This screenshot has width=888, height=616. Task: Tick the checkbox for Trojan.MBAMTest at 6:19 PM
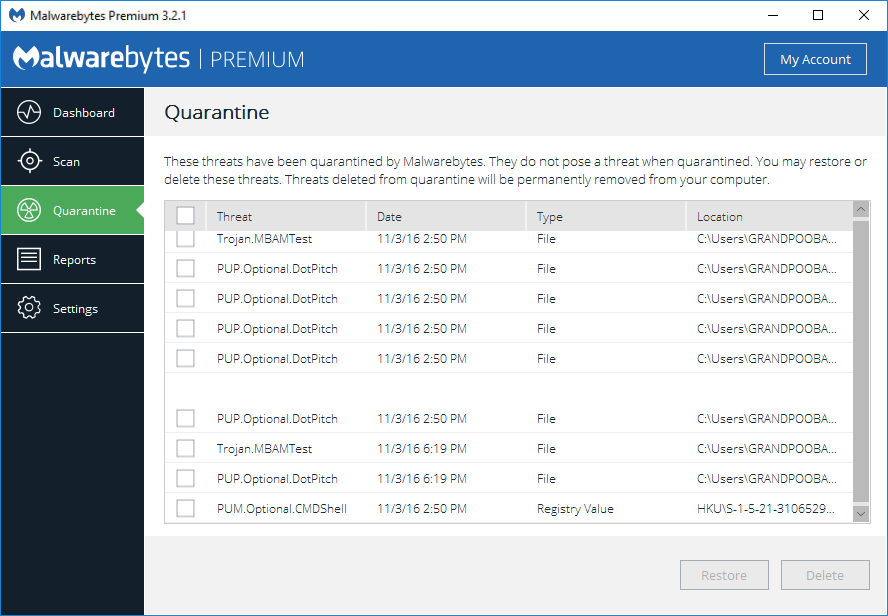click(x=185, y=448)
